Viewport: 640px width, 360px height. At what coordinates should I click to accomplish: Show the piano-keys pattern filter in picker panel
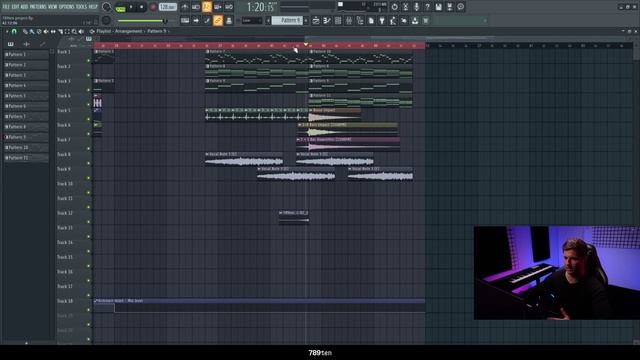coord(11,44)
